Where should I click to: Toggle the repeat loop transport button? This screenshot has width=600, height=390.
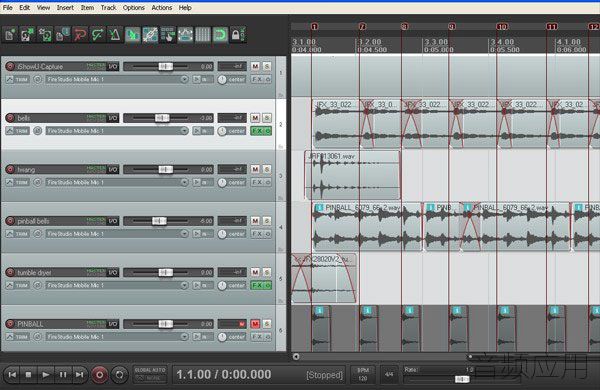pos(119,374)
